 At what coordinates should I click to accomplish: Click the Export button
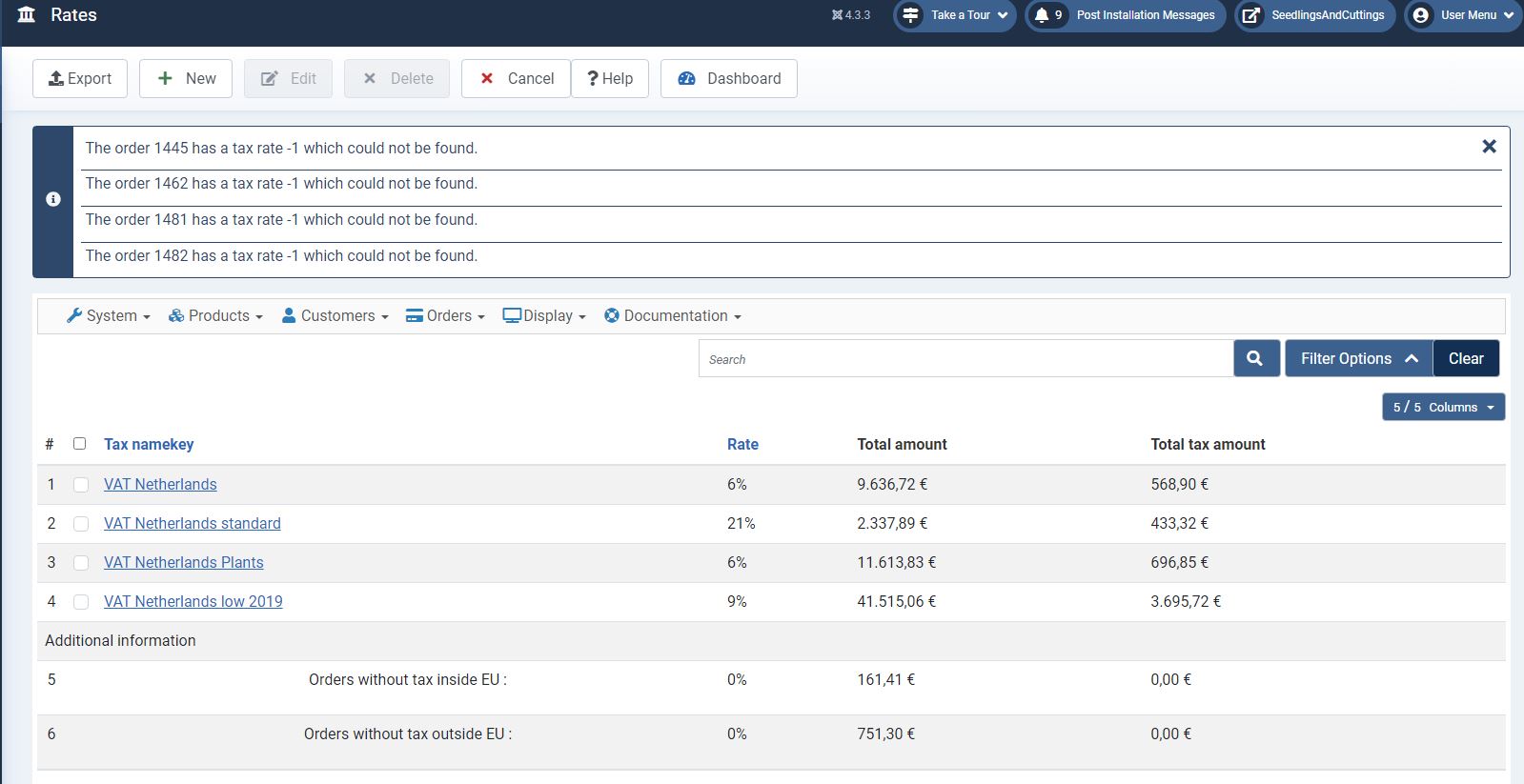[x=80, y=78]
